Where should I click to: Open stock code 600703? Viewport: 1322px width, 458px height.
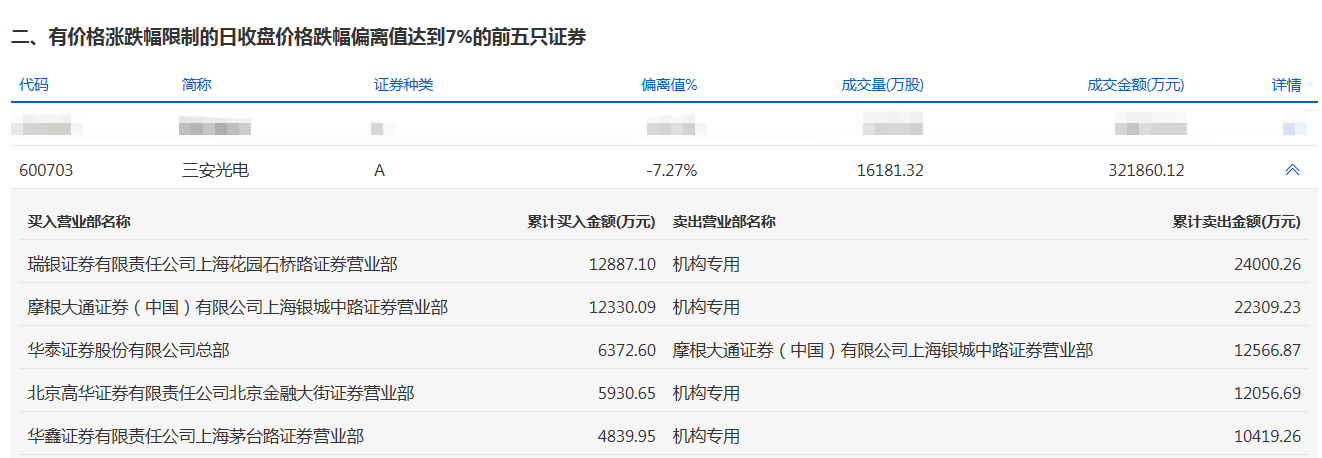click(x=46, y=170)
